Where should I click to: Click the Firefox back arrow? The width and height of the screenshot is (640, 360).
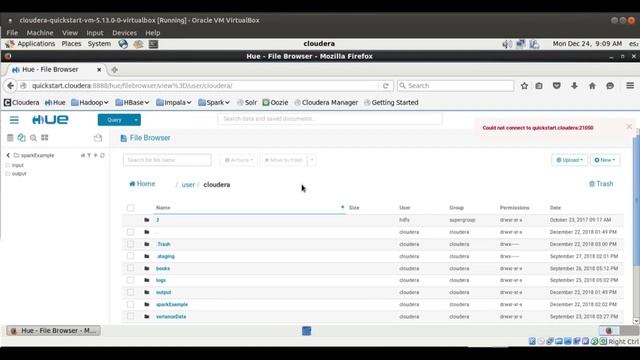click(x=10, y=86)
